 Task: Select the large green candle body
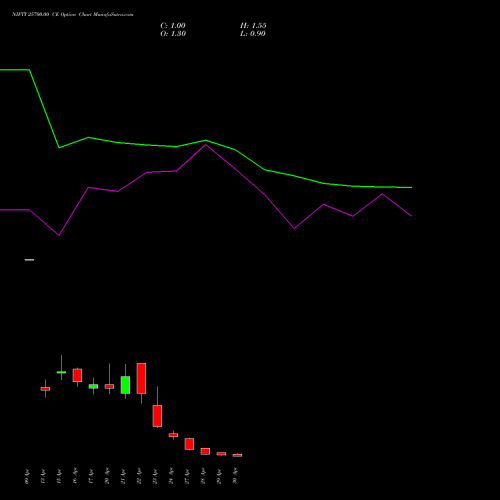click(125, 385)
